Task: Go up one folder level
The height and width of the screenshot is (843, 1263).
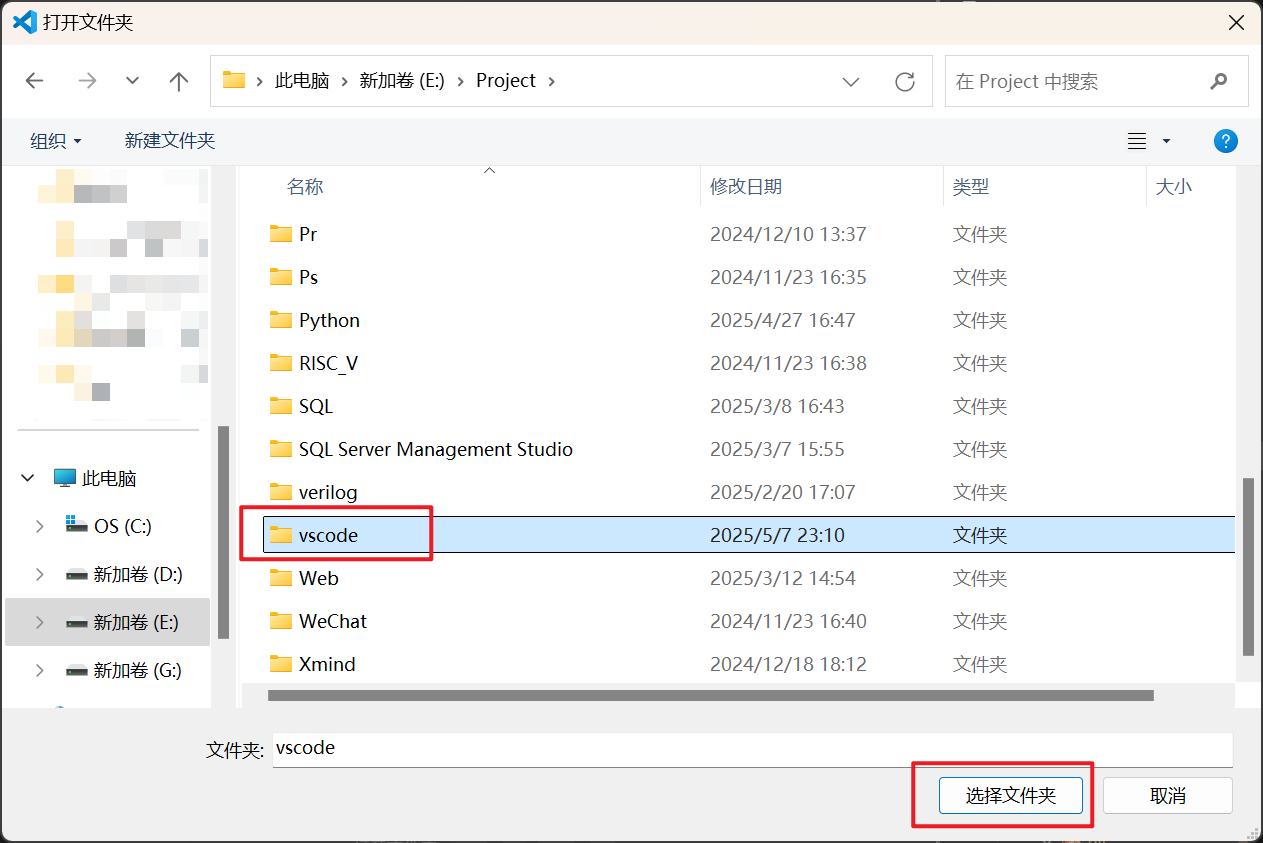Action: [179, 81]
